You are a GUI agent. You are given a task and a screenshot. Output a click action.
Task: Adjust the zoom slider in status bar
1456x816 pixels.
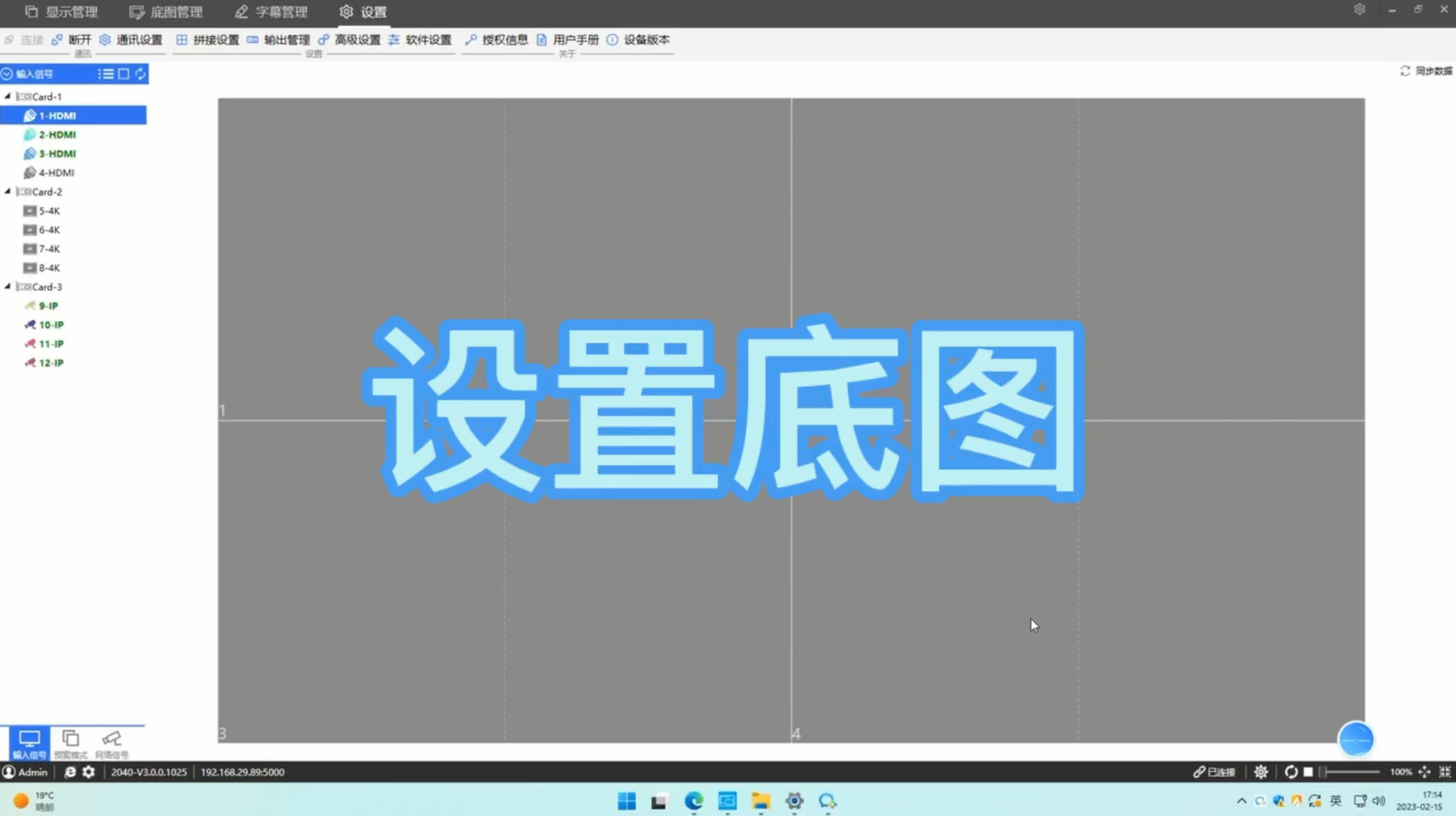(1350, 772)
